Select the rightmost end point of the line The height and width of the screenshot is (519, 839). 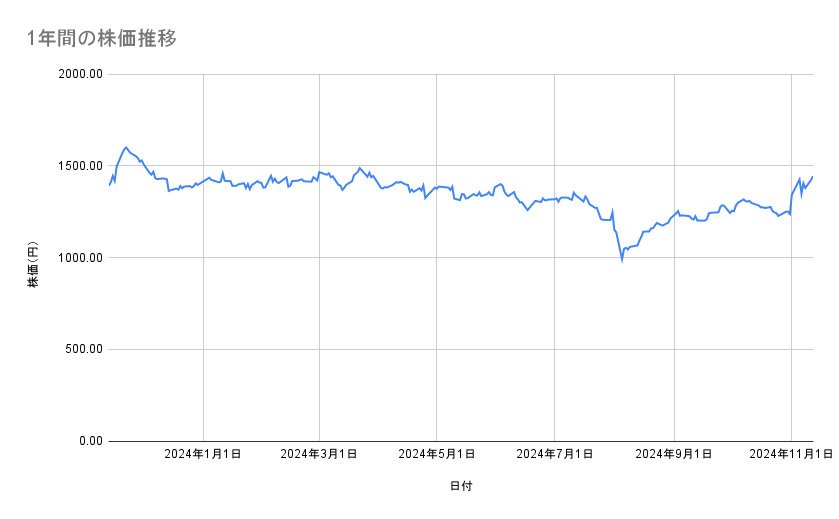click(813, 177)
